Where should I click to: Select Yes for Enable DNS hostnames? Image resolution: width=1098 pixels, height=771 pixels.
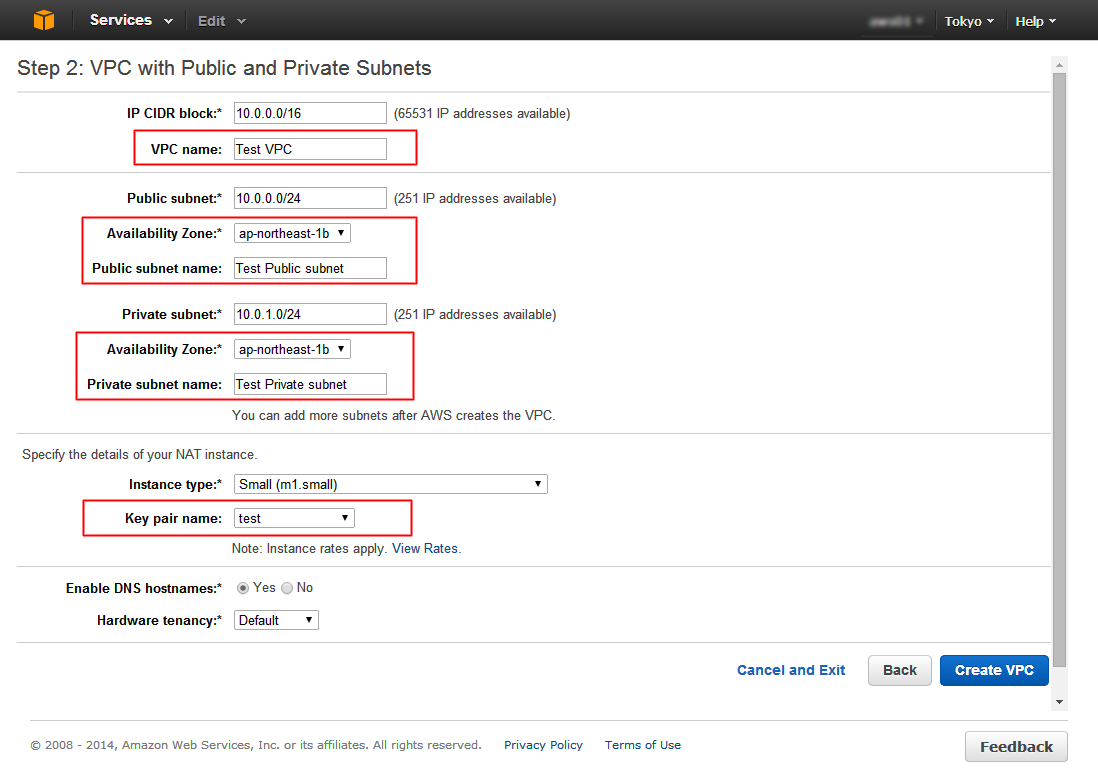(x=243, y=588)
